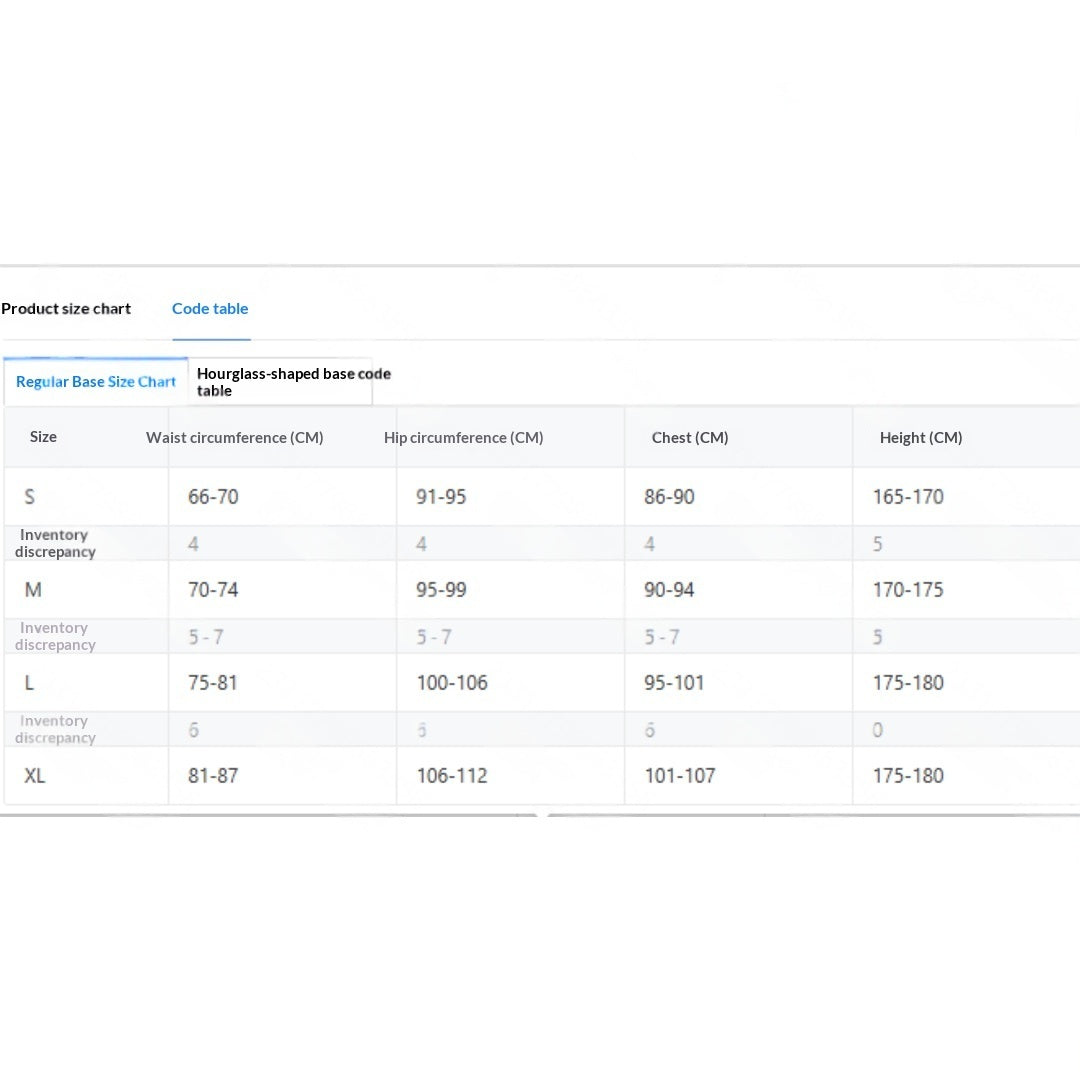1080x1080 pixels.
Task: Switch to the Code table tab
Action: coord(210,309)
